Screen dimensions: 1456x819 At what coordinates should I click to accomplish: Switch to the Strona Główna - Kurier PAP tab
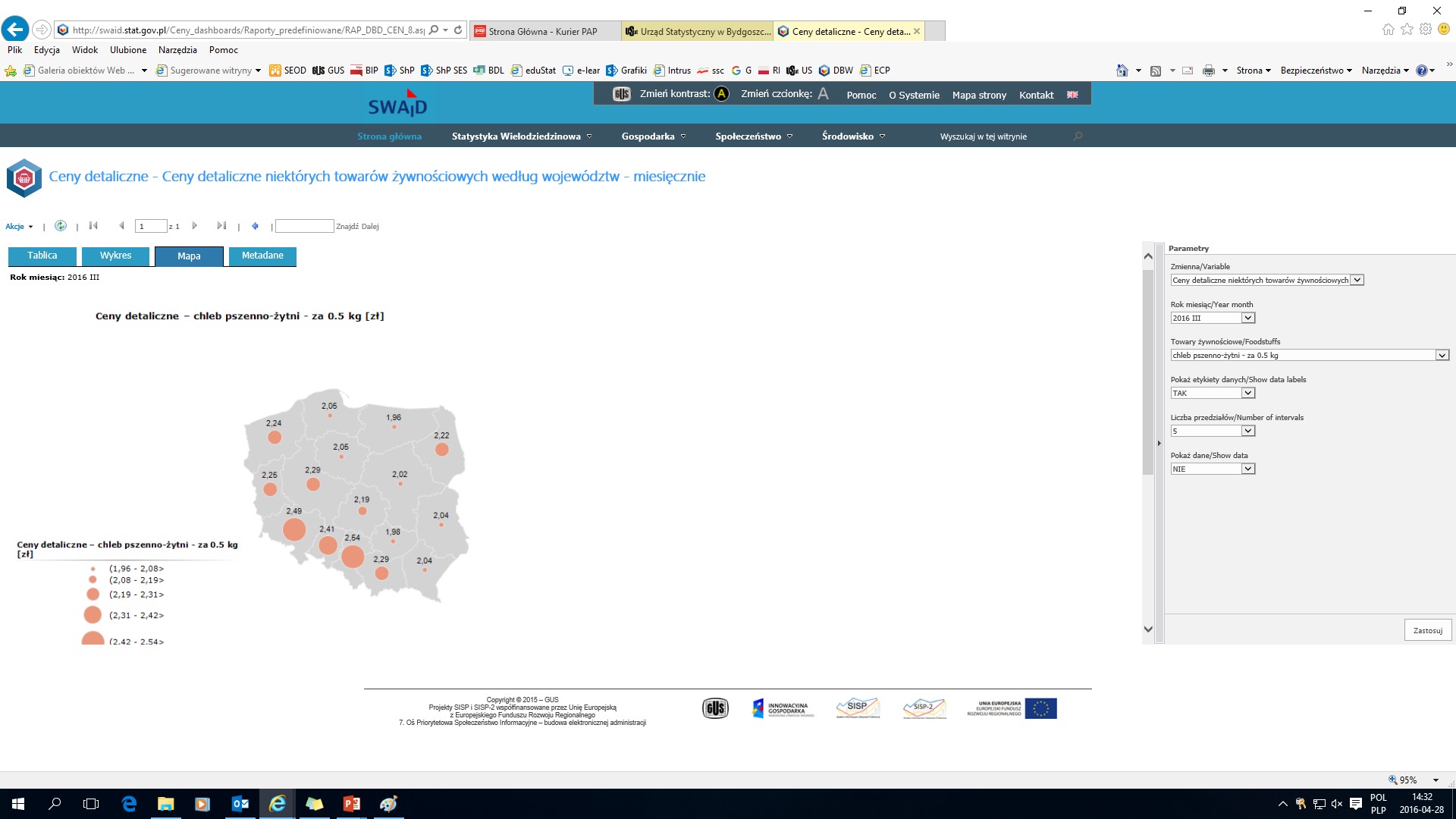[544, 31]
